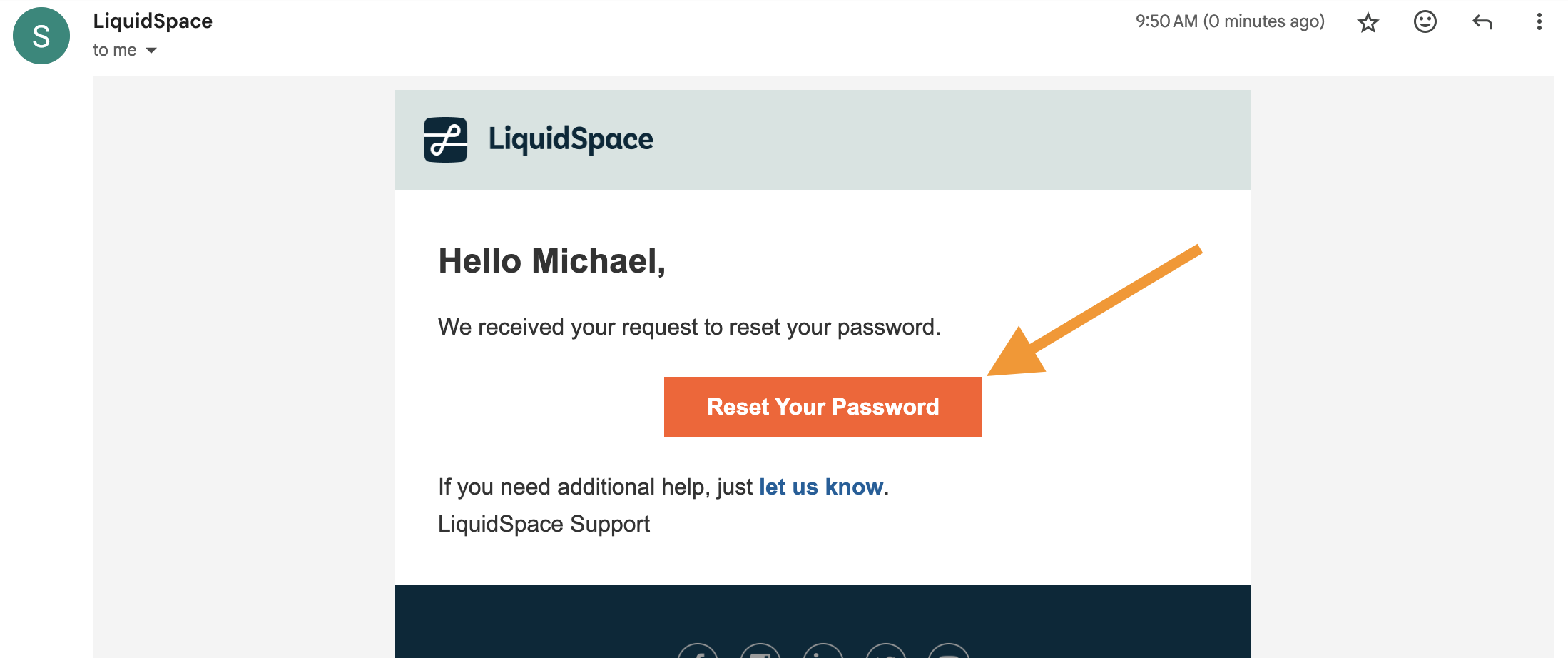
Task: Click the Reset Your Password button
Action: [x=823, y=407]
